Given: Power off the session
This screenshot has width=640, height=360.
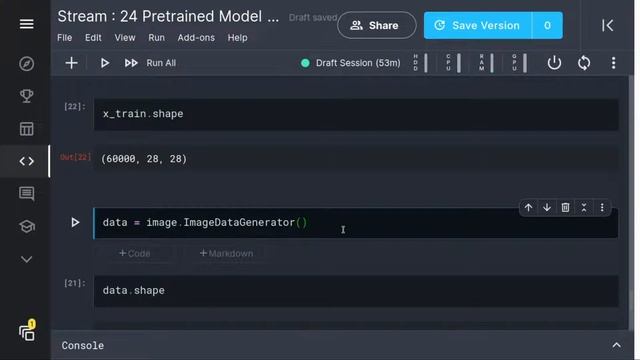Looking at the screenshot, I should click(554, 63).
